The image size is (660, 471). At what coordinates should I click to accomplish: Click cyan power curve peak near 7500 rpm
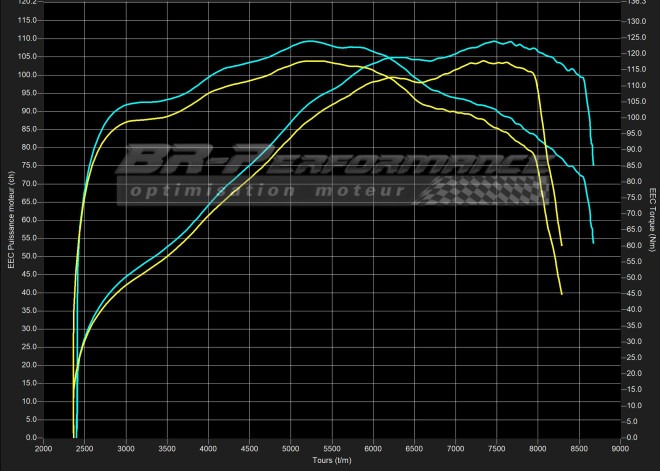click(x=496, y=42)
